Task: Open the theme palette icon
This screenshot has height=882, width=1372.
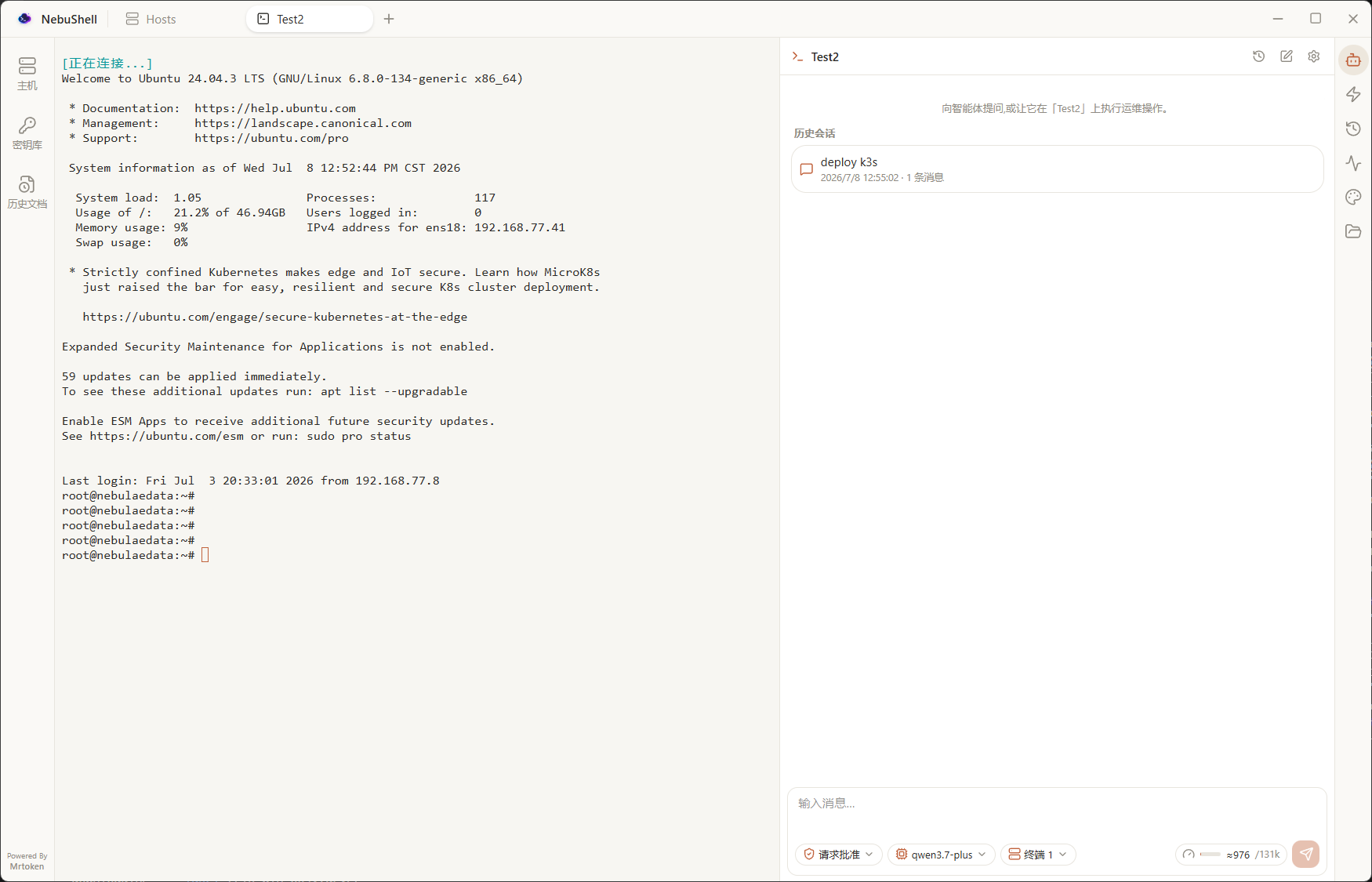Action: tap(1353, 197)
